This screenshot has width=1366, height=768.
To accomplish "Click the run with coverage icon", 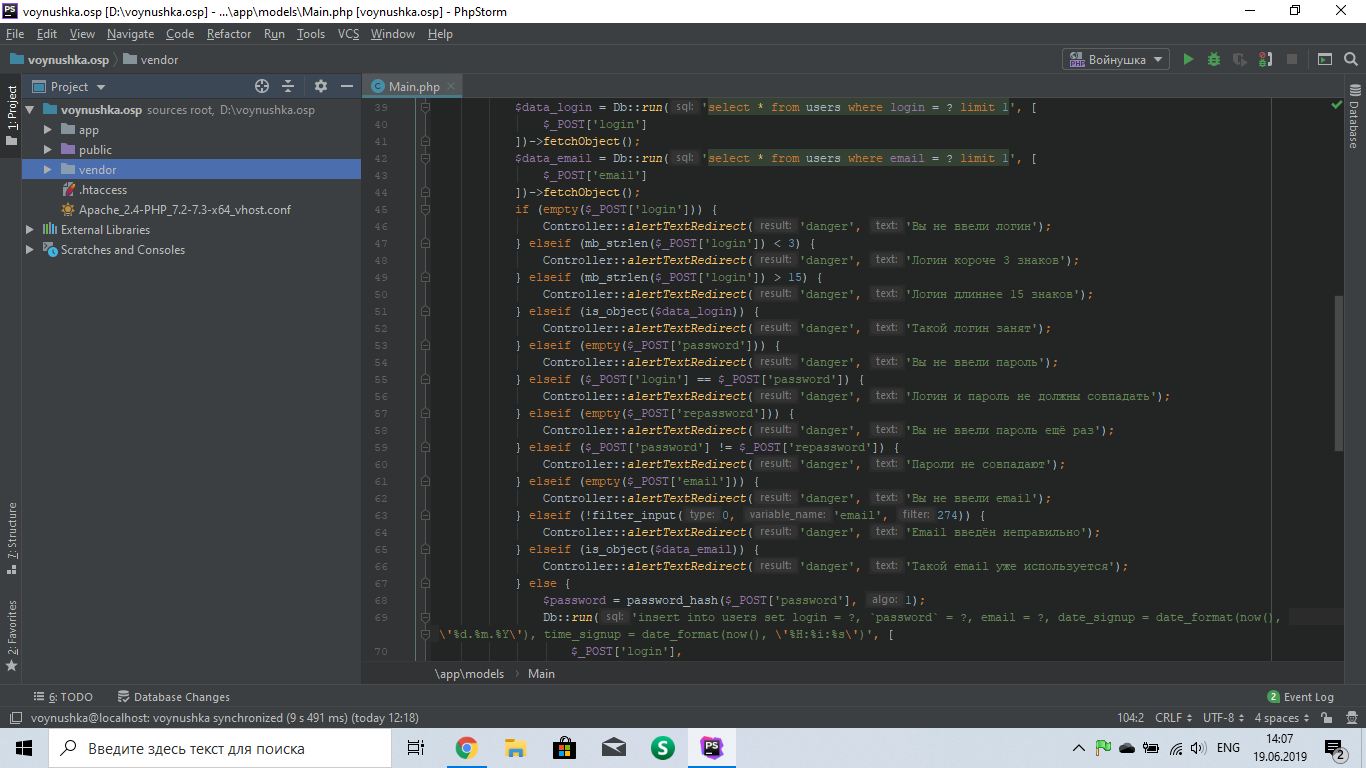I will pyautogui.click(x=1240, y=60).
